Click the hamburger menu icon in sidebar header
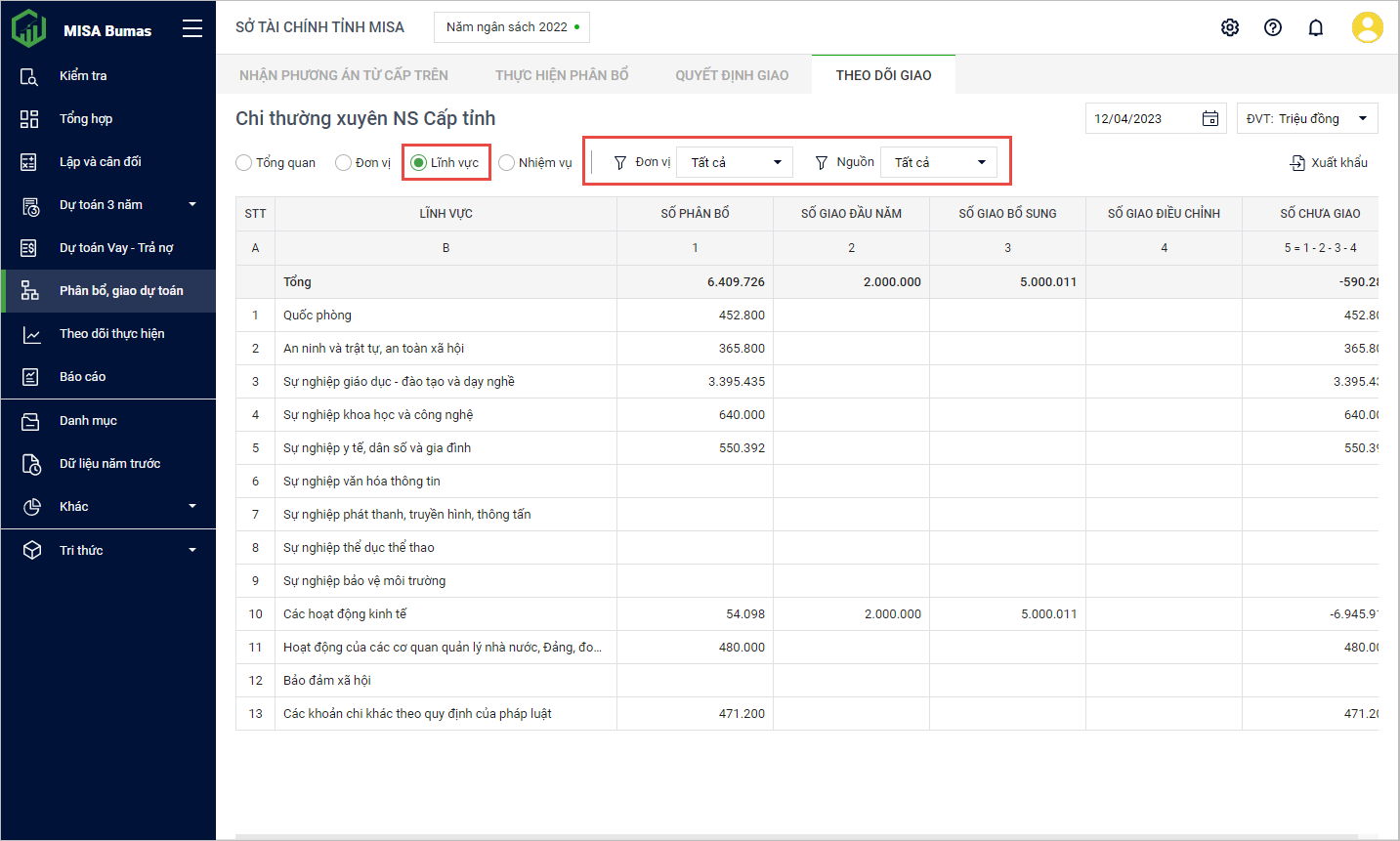This screenshot has width=1400, height=841. click(192, 28)
